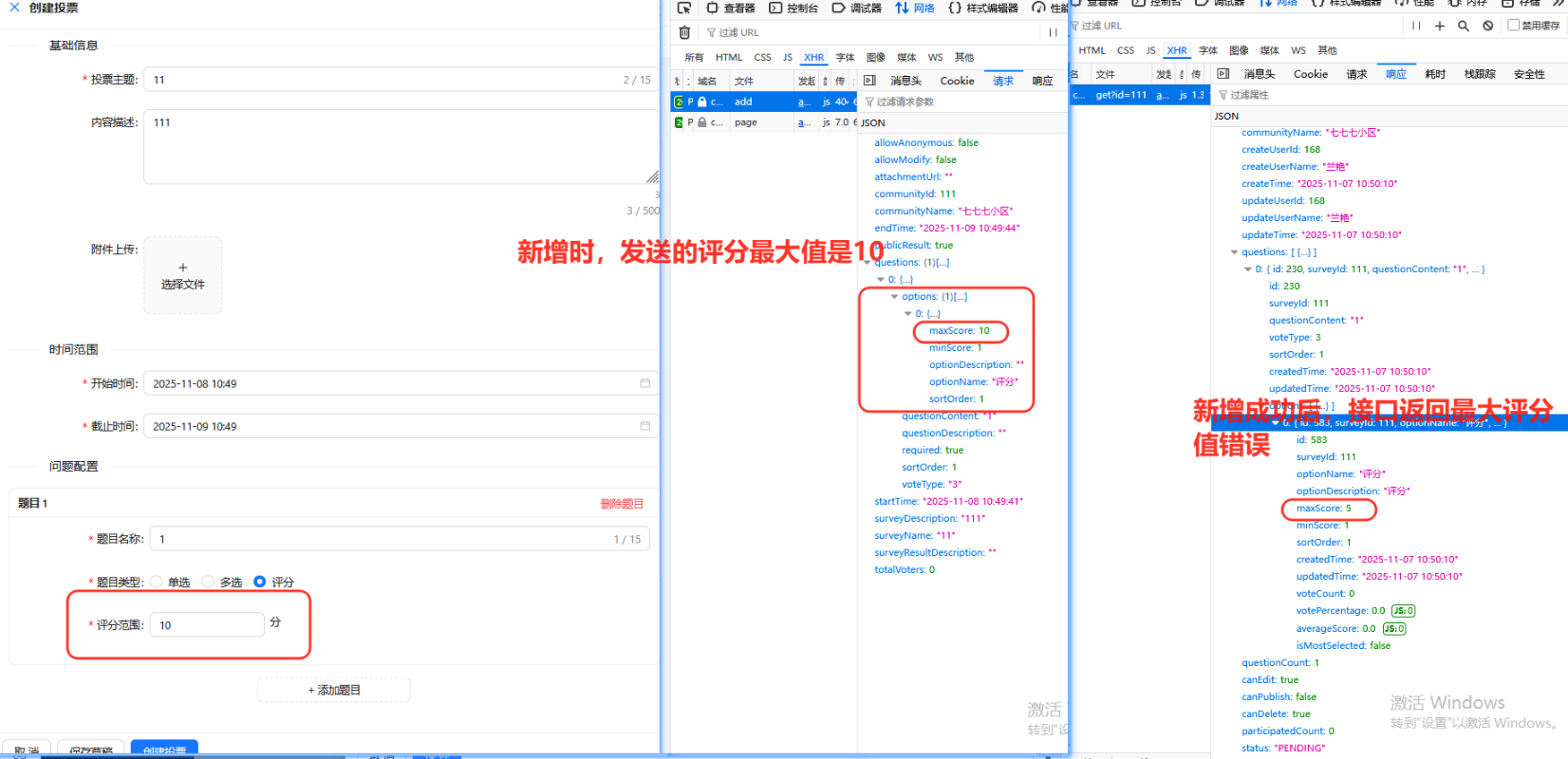Click 删除题目 link on 题目 1
The width and height of the screenshot is (1568, 759).
tap(622, 504)
